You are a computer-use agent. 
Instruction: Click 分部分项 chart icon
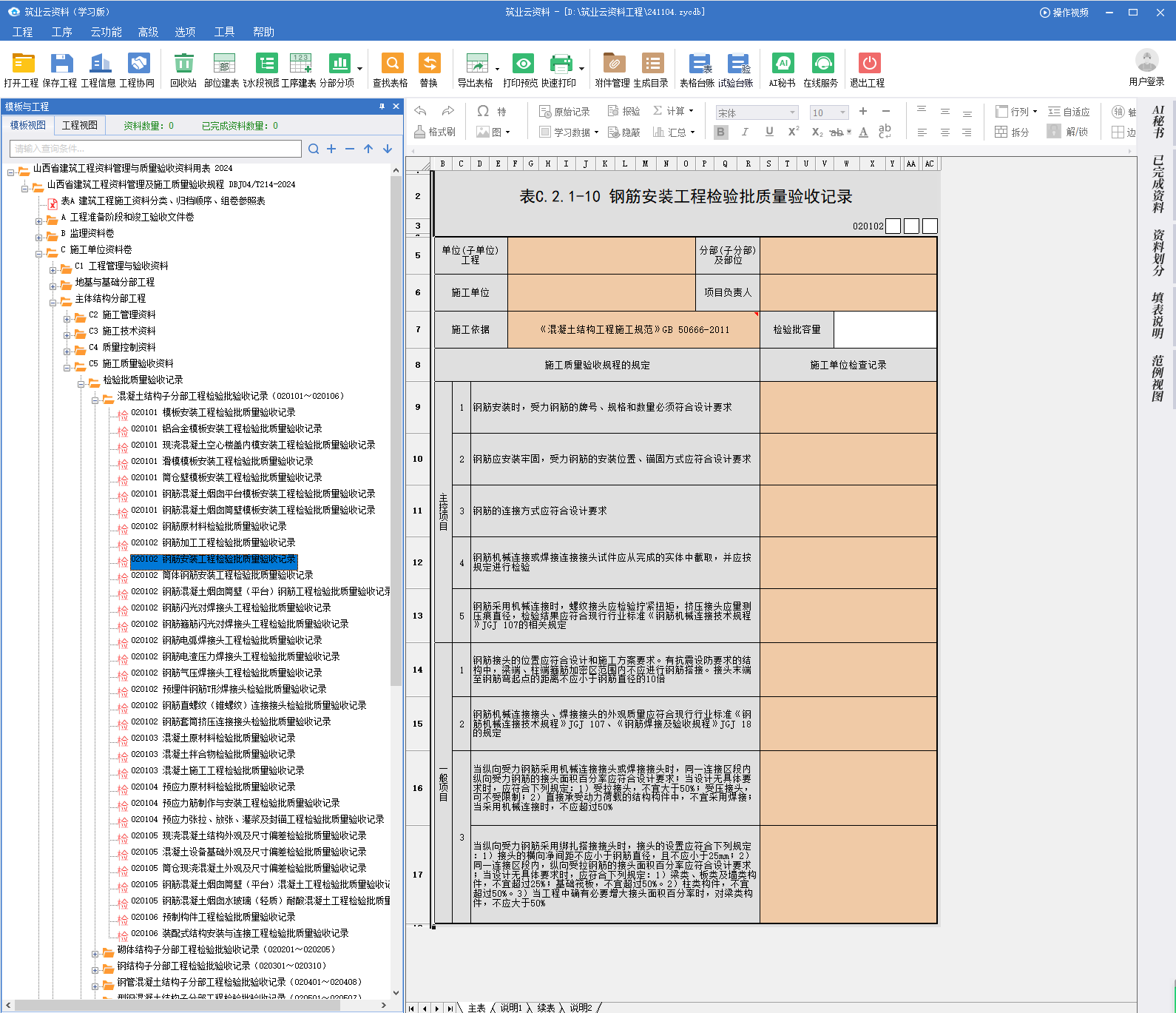(x=338, y=69)
